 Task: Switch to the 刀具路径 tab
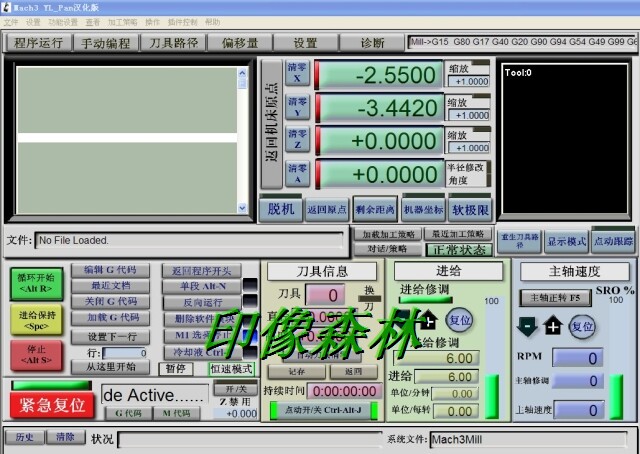173,42
